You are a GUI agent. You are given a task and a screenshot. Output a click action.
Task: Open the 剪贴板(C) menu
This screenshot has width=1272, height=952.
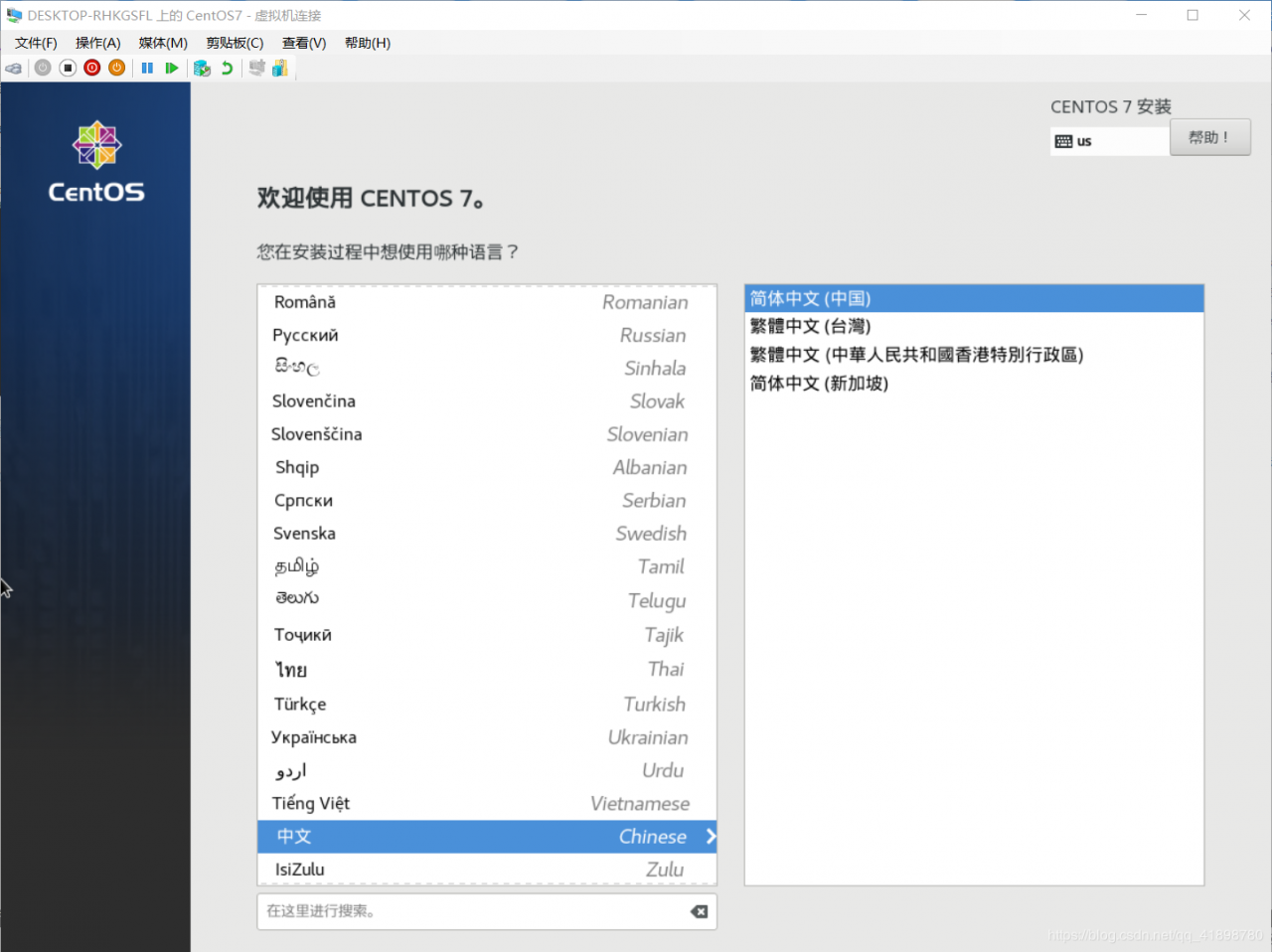[x=235, y=43]
